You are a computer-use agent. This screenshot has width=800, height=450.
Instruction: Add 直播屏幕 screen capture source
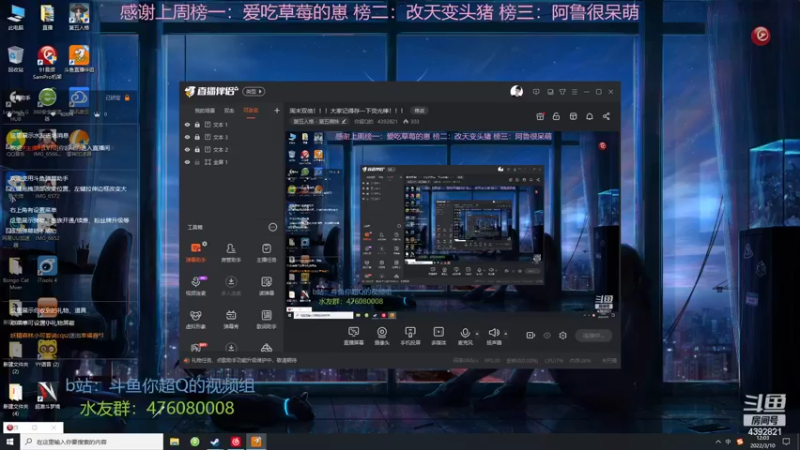tap(354, 336)
